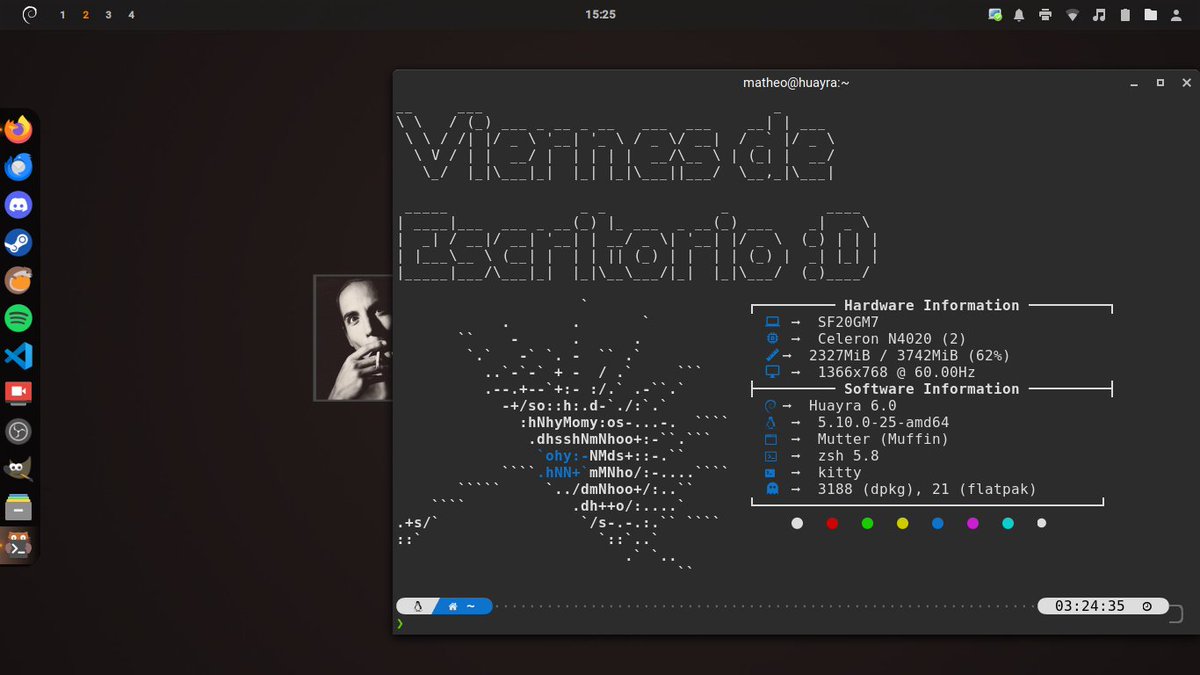
Task: Click the 'SF20GM7' model text
Action: (848, 322)
